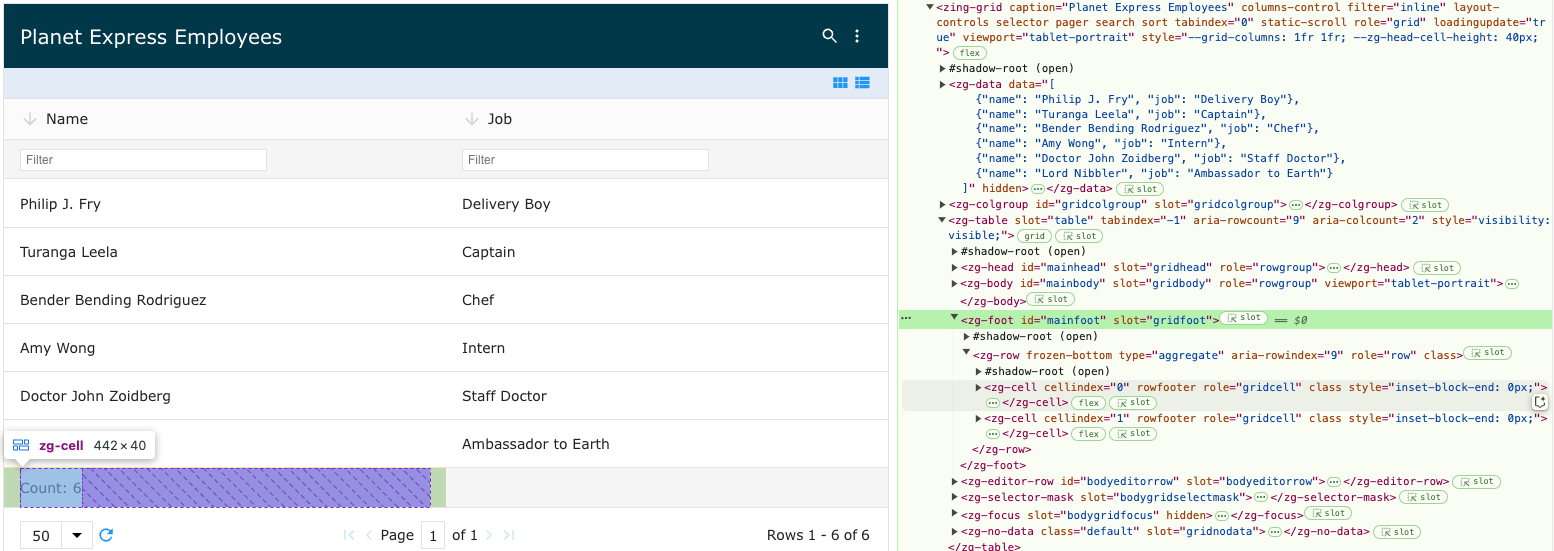
Task: Click the reload grid icon
Action: point(106,535)
